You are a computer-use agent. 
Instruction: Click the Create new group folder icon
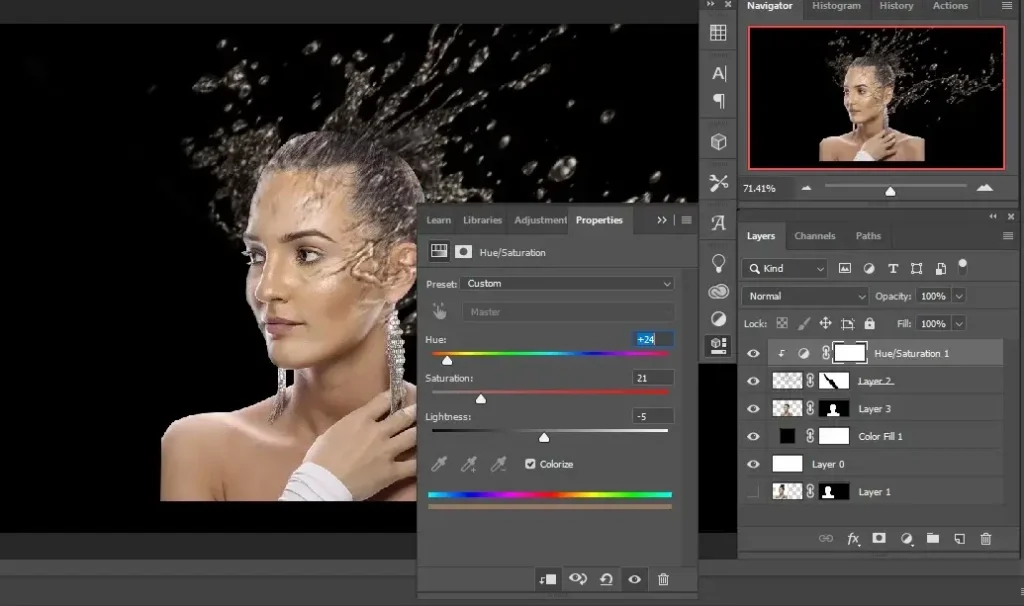933,539
